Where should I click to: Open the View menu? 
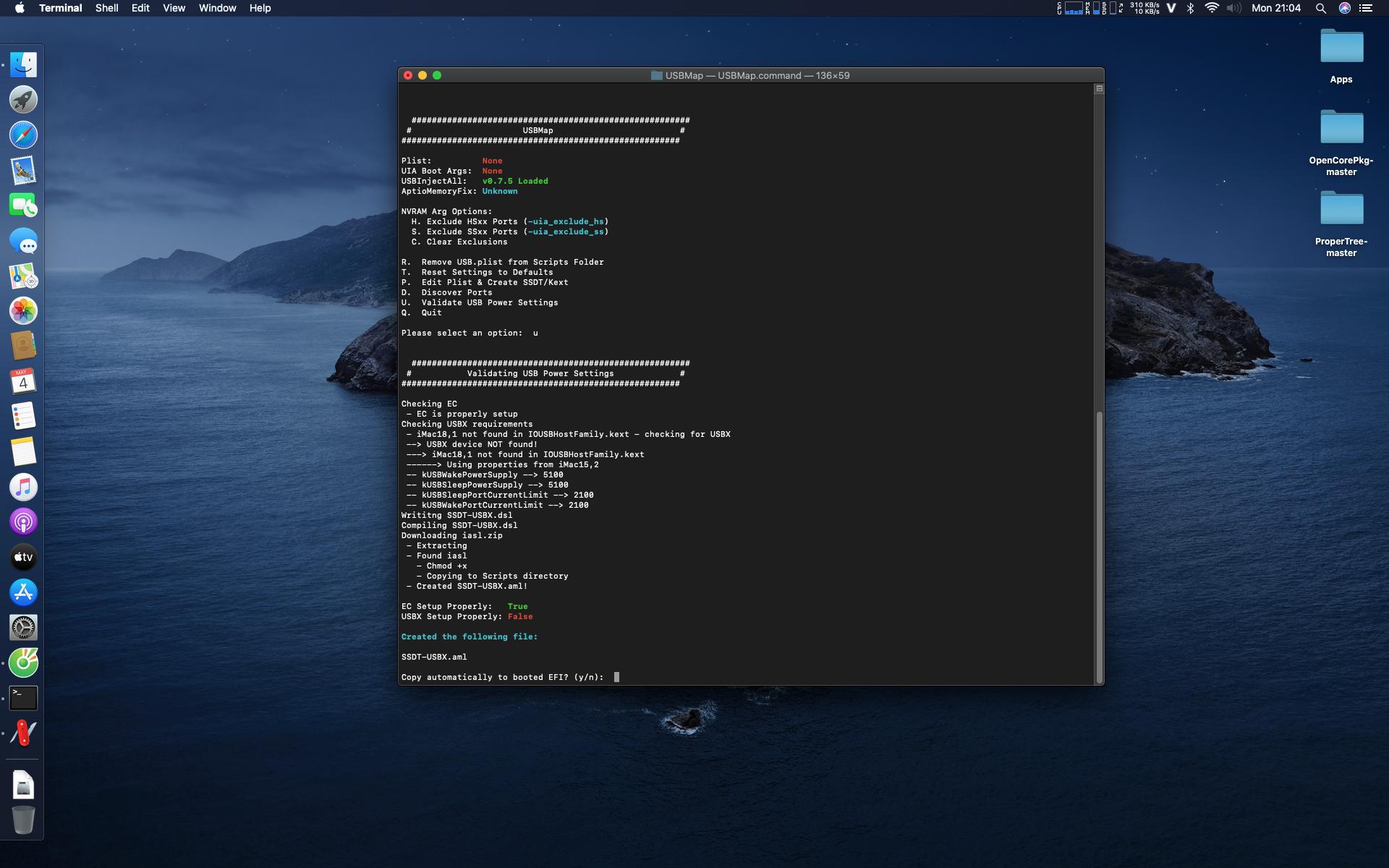click(x=174, y=8)
